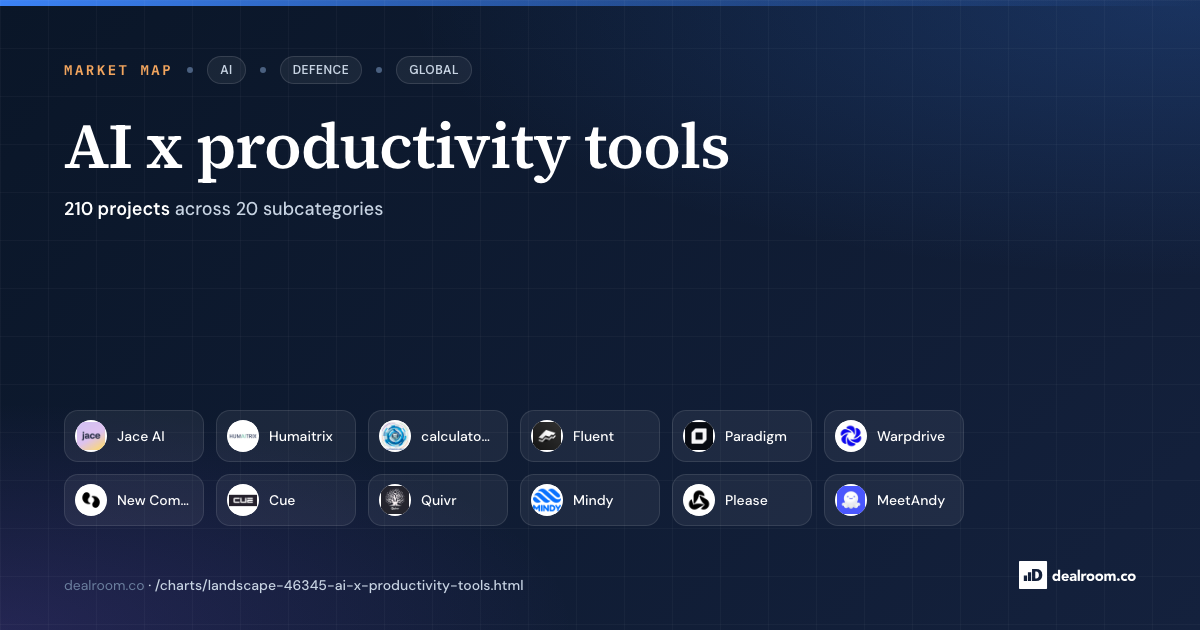Open the Please project name
Screen dimensions: 1200x630
(746, 500)
